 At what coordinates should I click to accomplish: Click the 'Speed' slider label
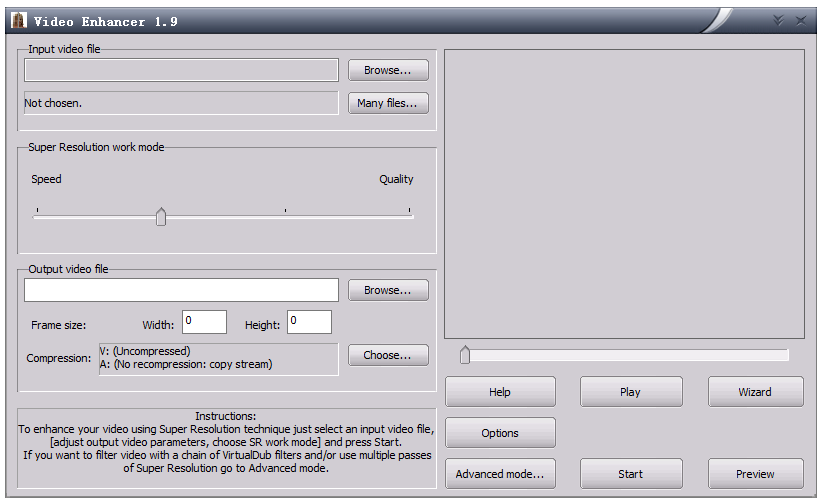tap(46, 179)
